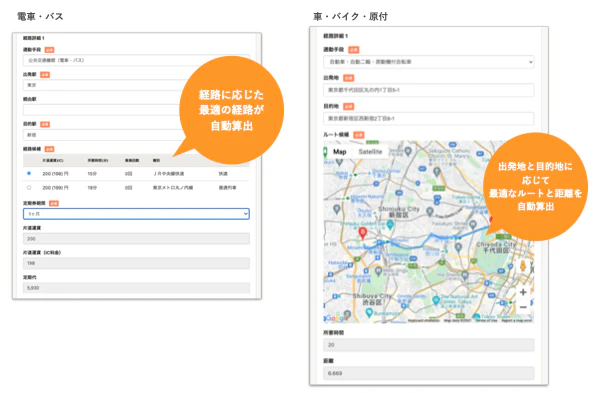Click the 出発地 address input field
This screenshot has width=600, height=393.
pyautogui.click(x=429, y=90)
